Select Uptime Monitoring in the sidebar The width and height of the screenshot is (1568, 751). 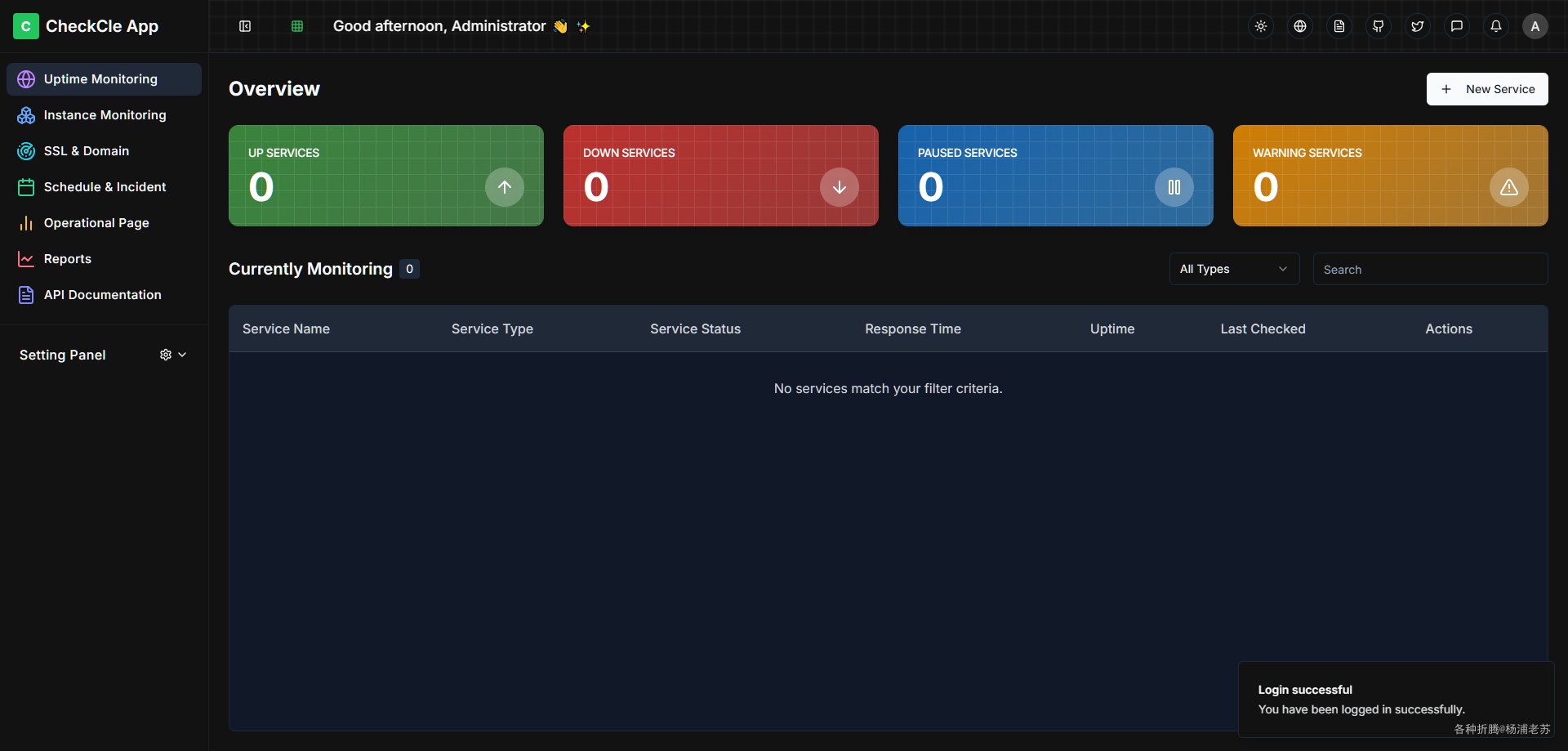(104, 79)
